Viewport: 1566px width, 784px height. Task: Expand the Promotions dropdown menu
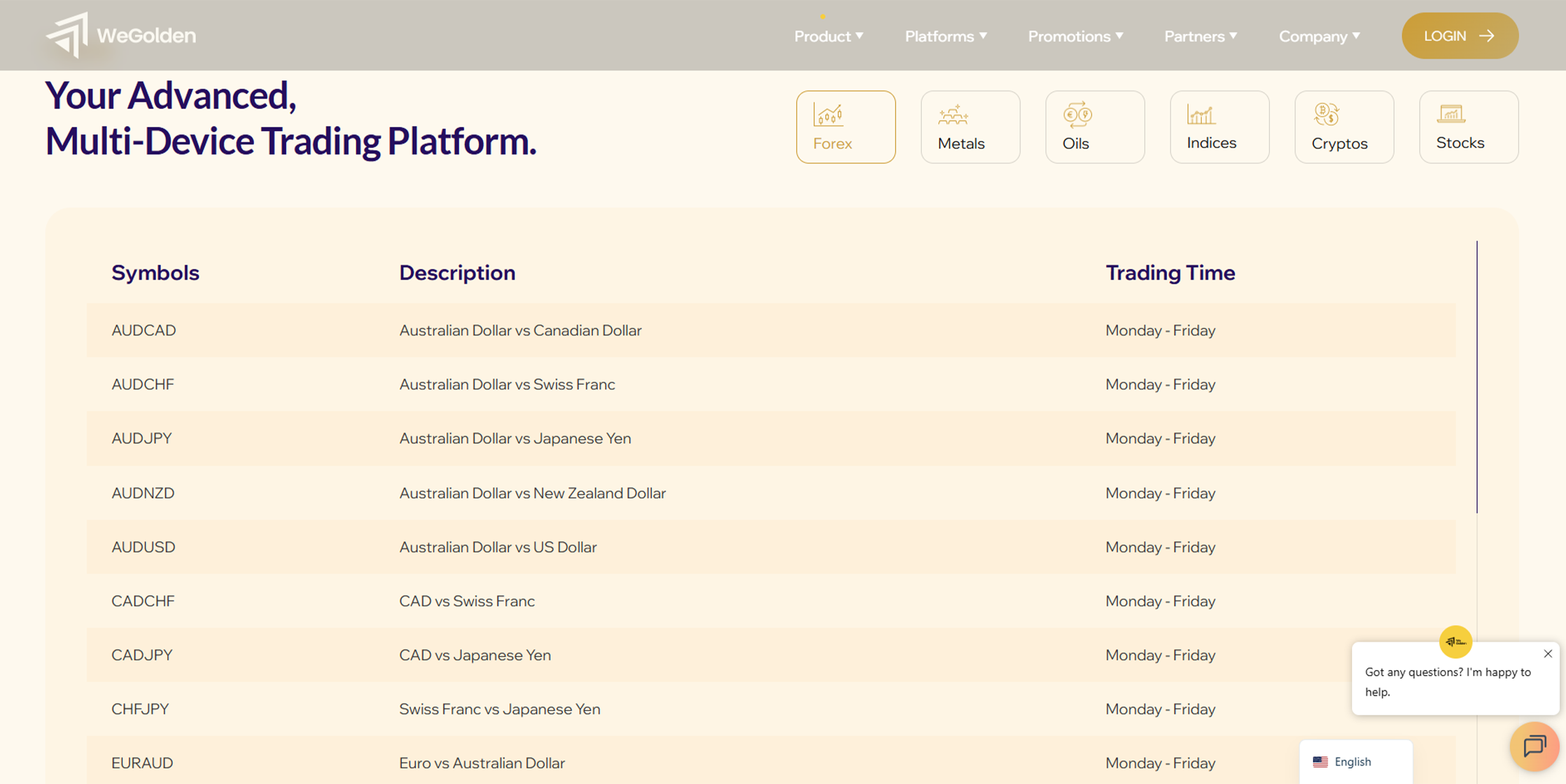click(1075, 36)
